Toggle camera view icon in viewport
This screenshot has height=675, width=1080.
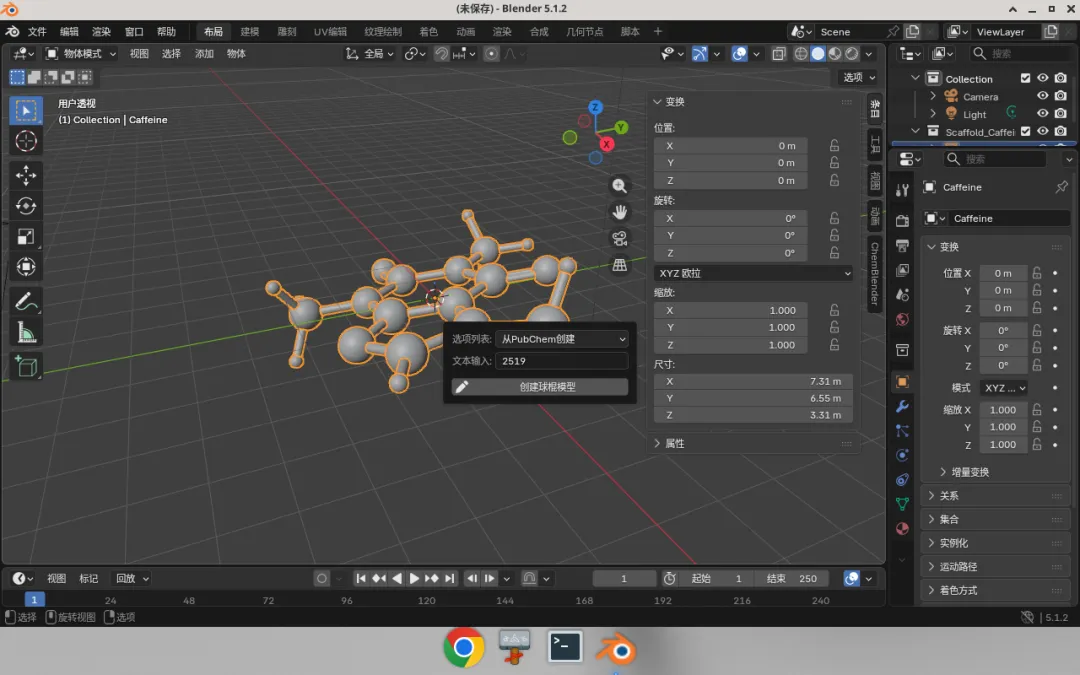619,238
